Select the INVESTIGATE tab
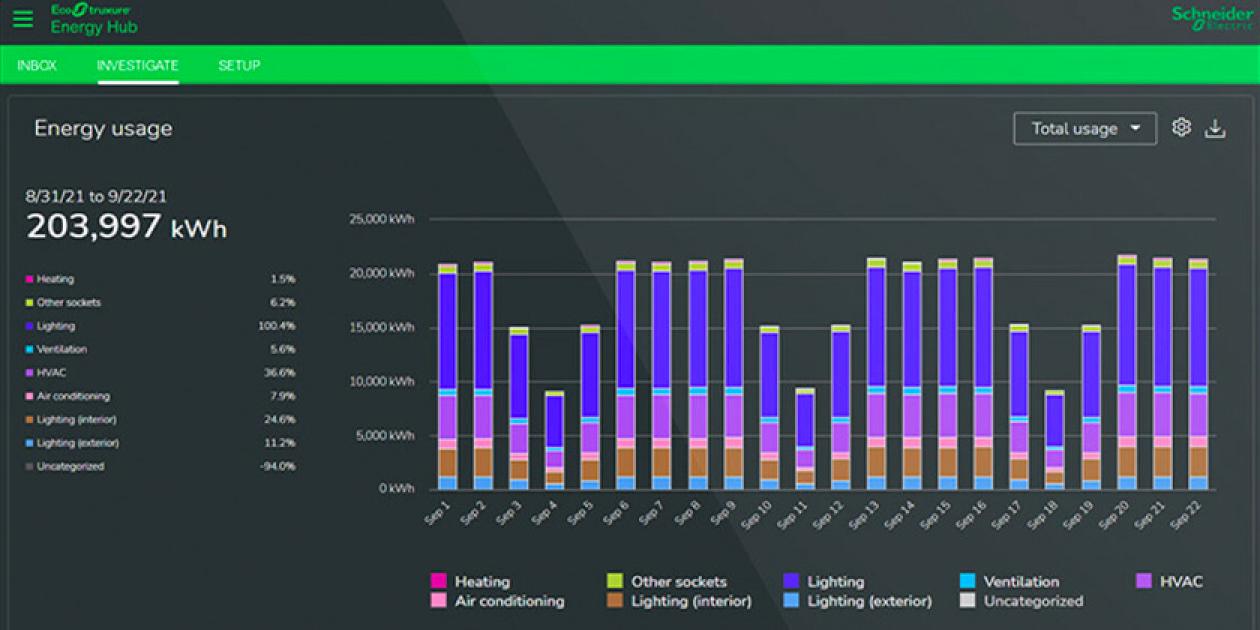 tap(137, 65)
